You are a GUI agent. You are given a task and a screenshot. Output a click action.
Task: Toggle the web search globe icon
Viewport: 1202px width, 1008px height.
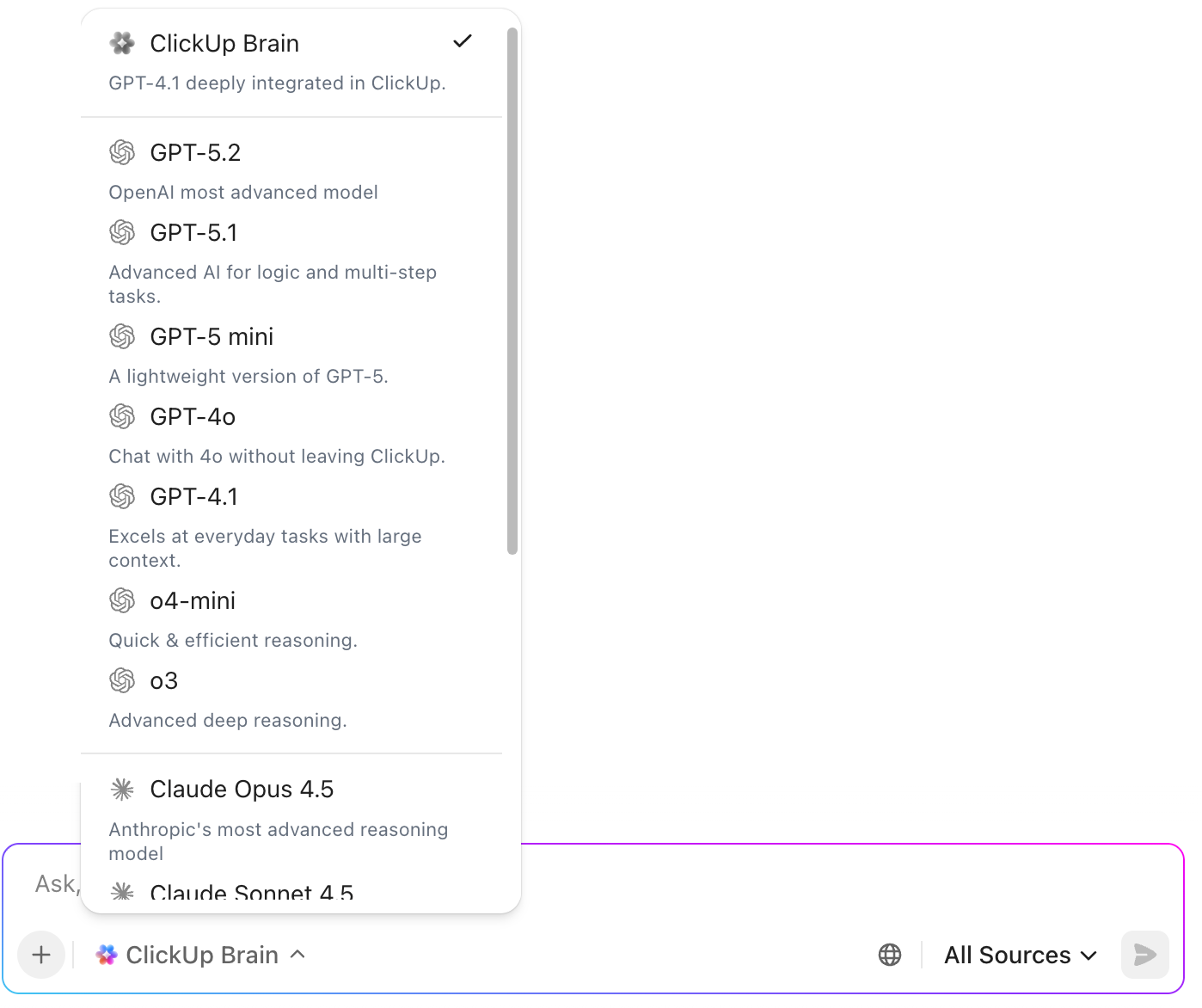tap(890, 955)
